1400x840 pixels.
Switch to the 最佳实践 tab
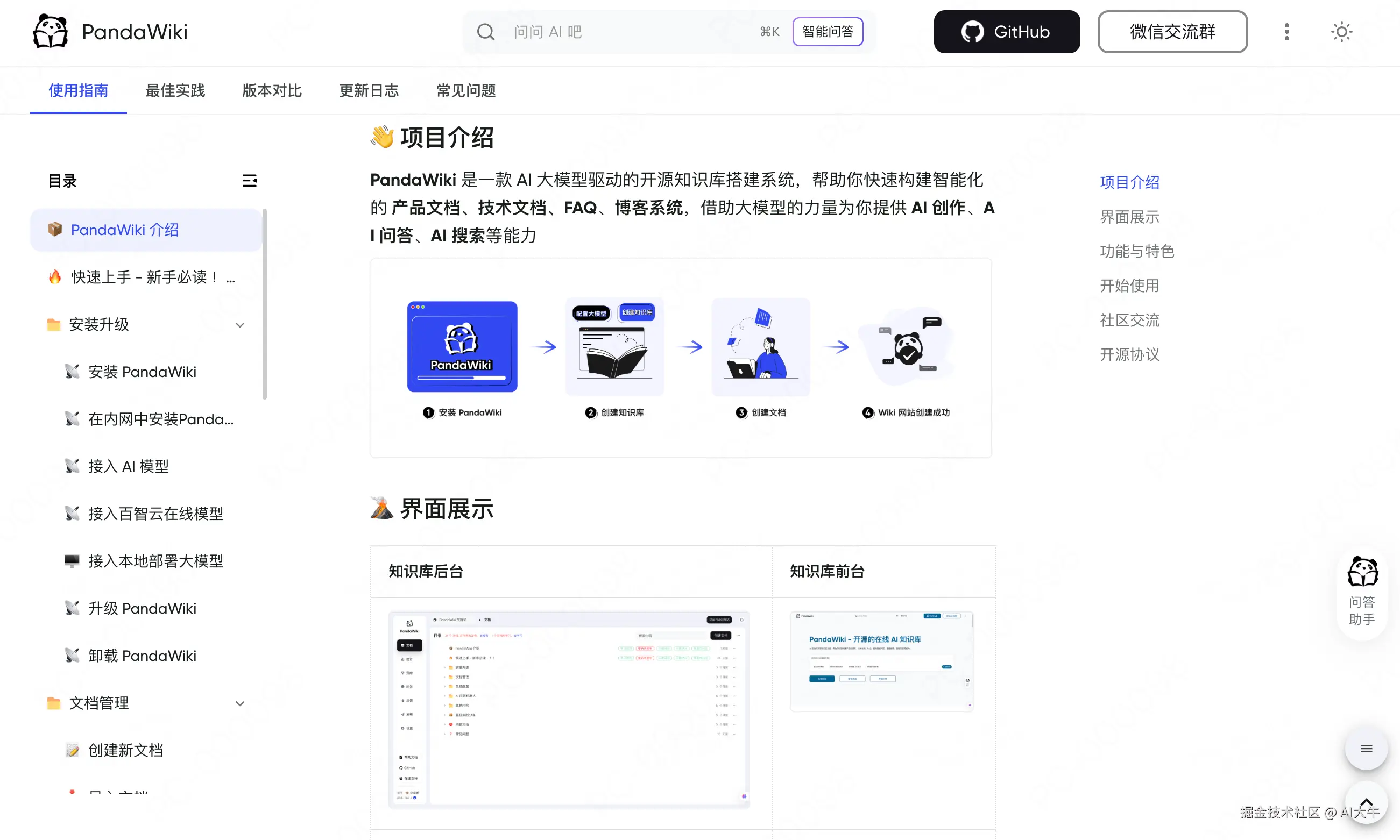coord(175,90)
